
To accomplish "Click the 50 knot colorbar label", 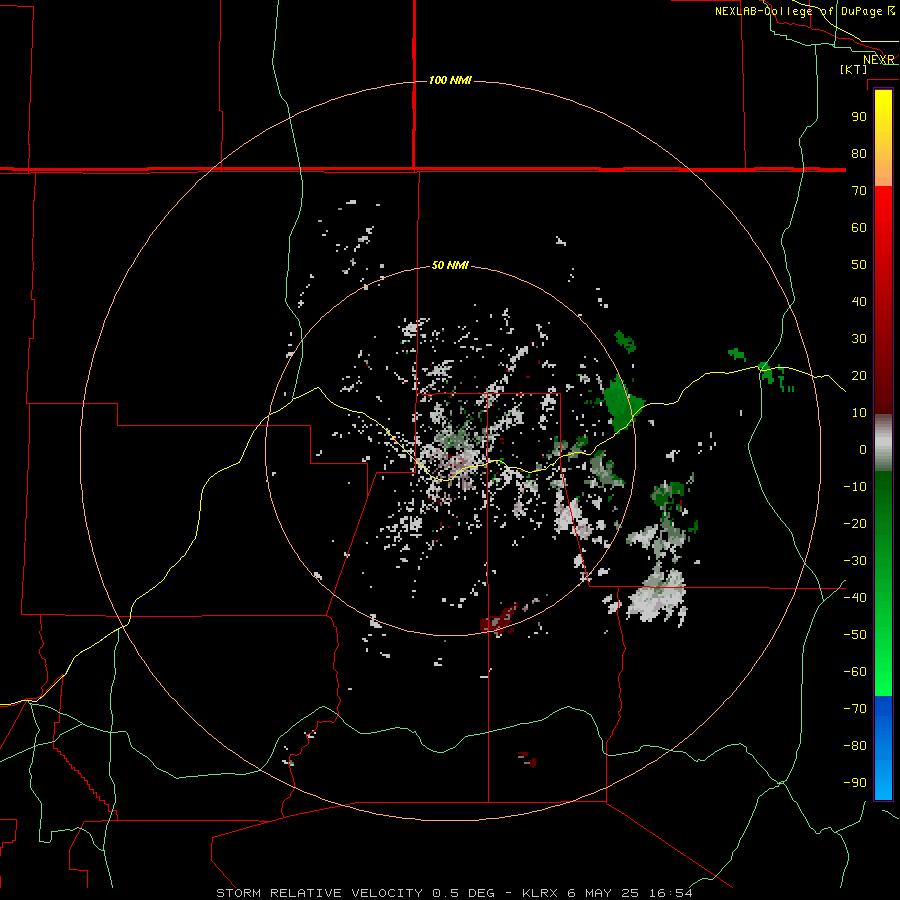I will pos(859,265).
